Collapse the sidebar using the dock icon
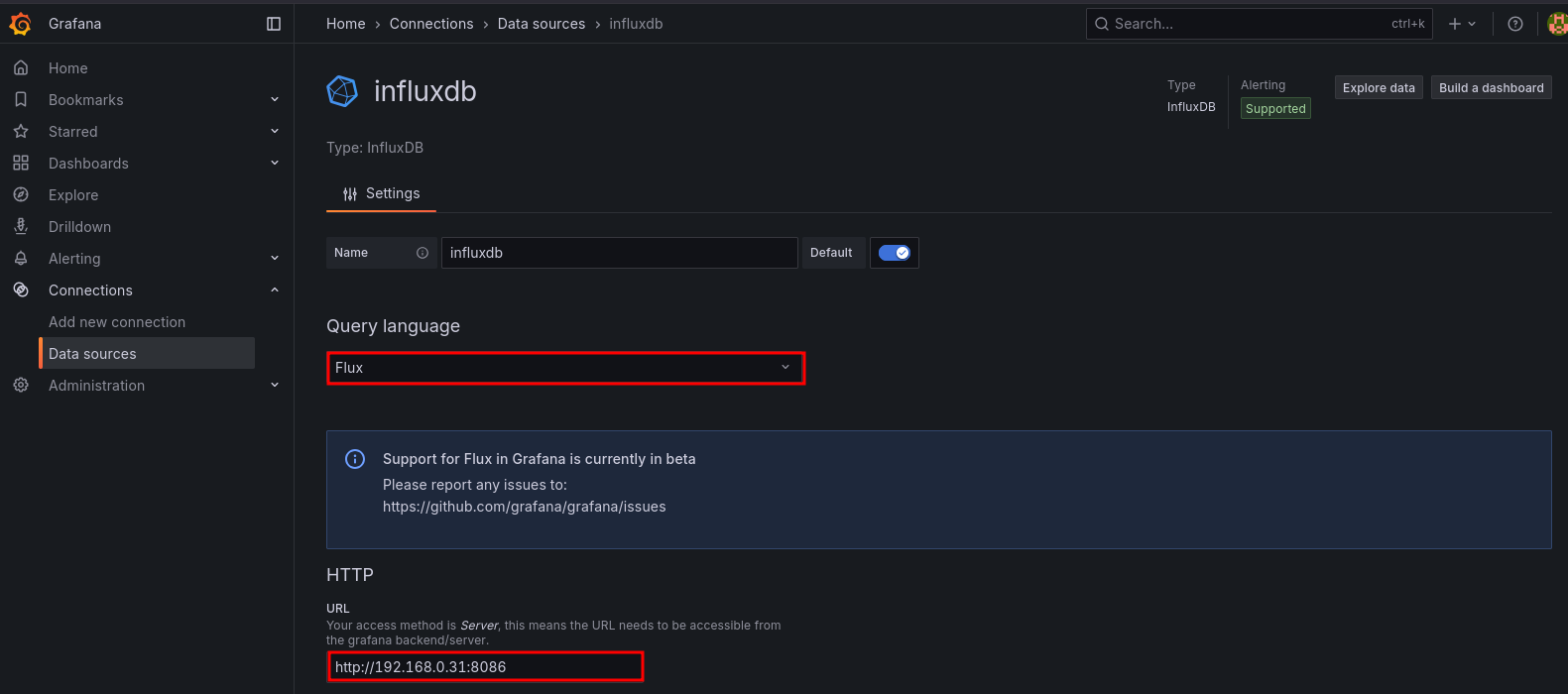Screen dimensions: 1568x694 (x=274, y=24)
